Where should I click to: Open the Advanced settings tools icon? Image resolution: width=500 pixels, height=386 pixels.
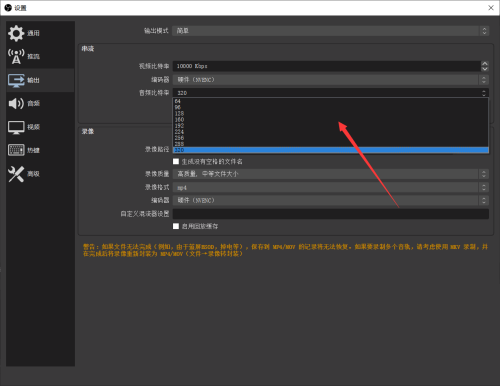(16, 174)
